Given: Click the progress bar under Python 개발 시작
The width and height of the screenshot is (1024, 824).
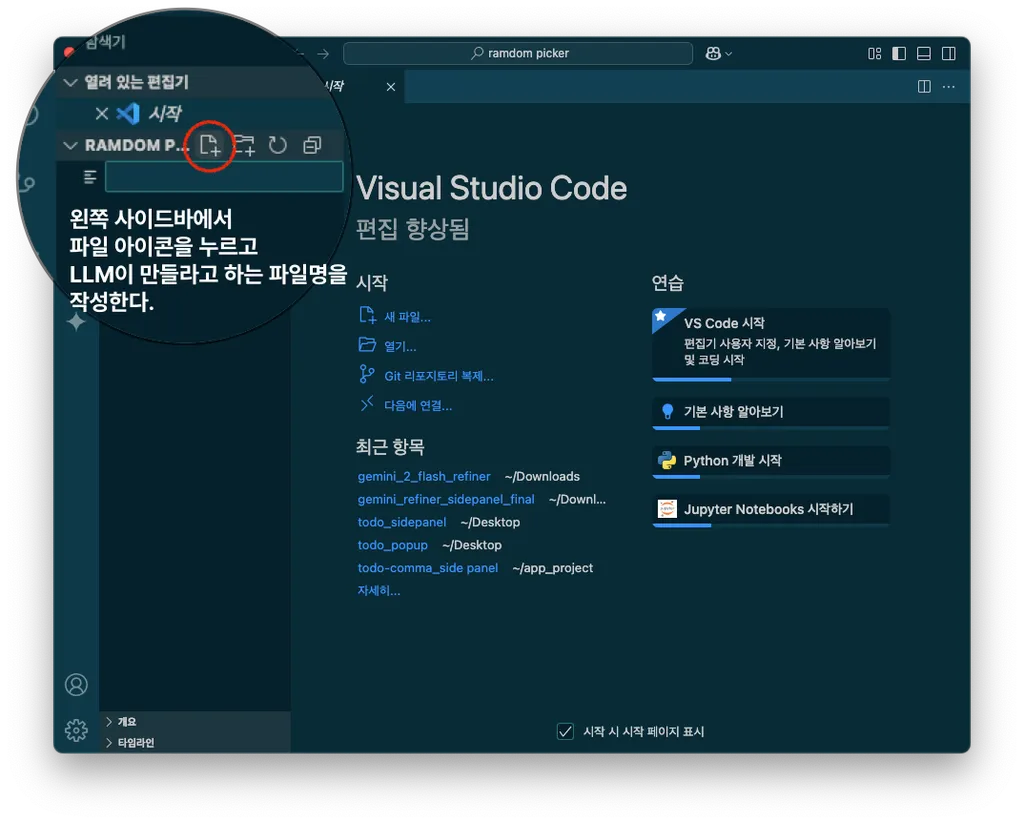Looking at the screenshot, I should pyautogui.click(x=771, y=477).
